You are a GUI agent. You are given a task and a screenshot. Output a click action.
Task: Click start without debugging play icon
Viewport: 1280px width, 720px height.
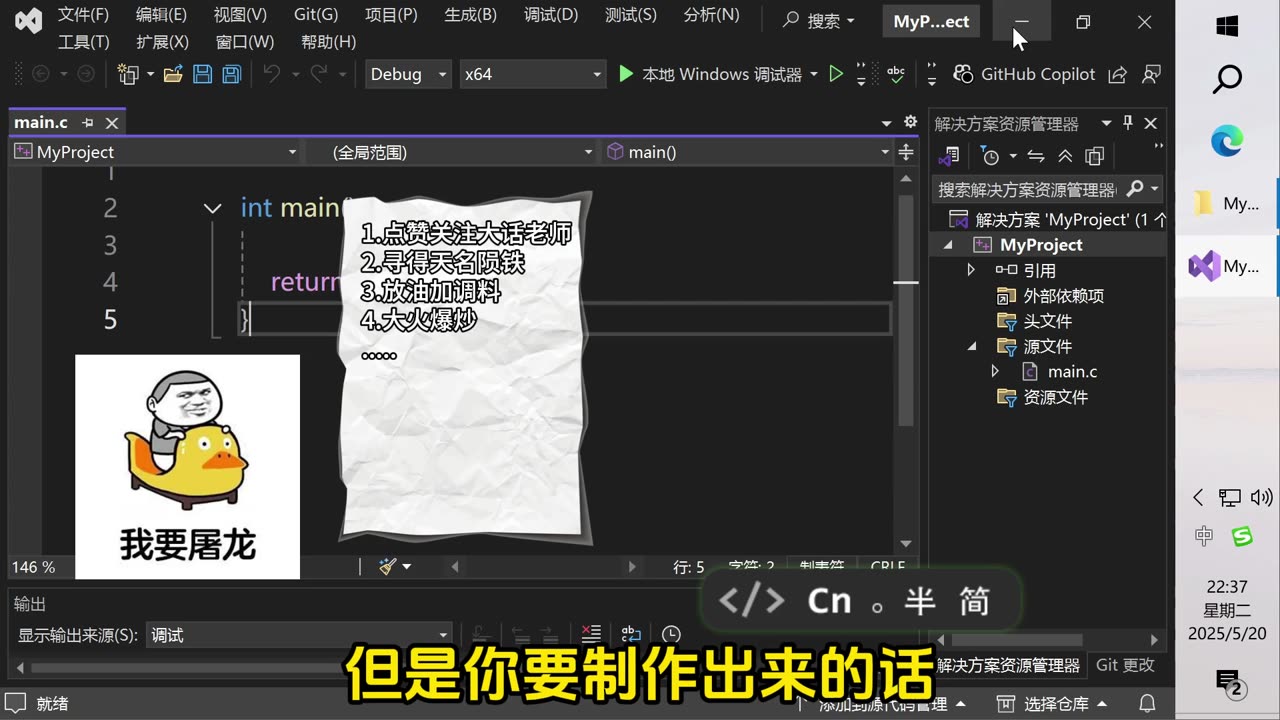tap(836, 74)
